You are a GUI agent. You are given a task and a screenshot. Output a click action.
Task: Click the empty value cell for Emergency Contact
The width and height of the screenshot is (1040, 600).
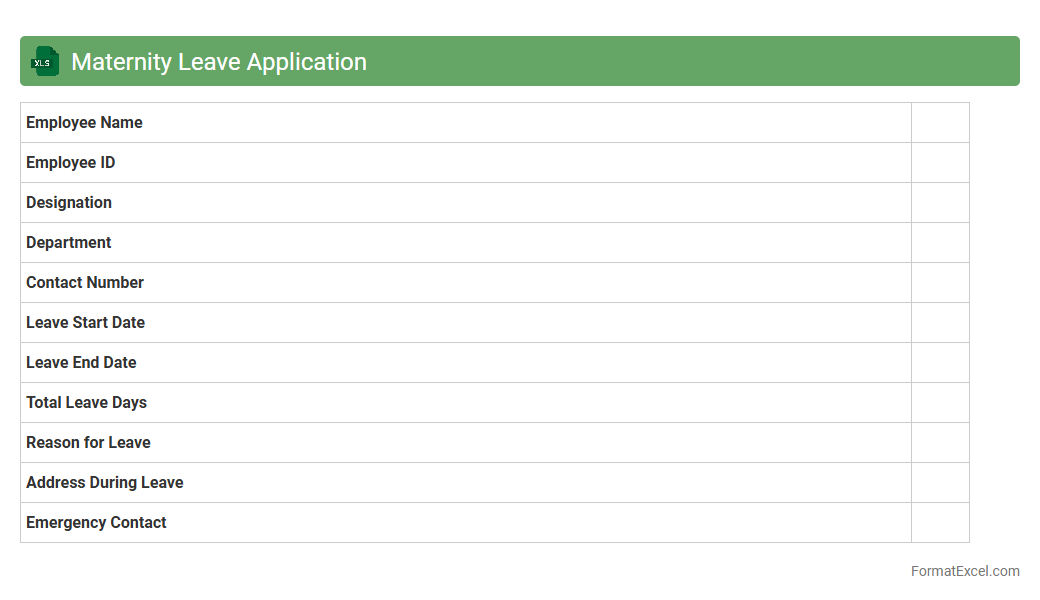[x=940, y=523]
